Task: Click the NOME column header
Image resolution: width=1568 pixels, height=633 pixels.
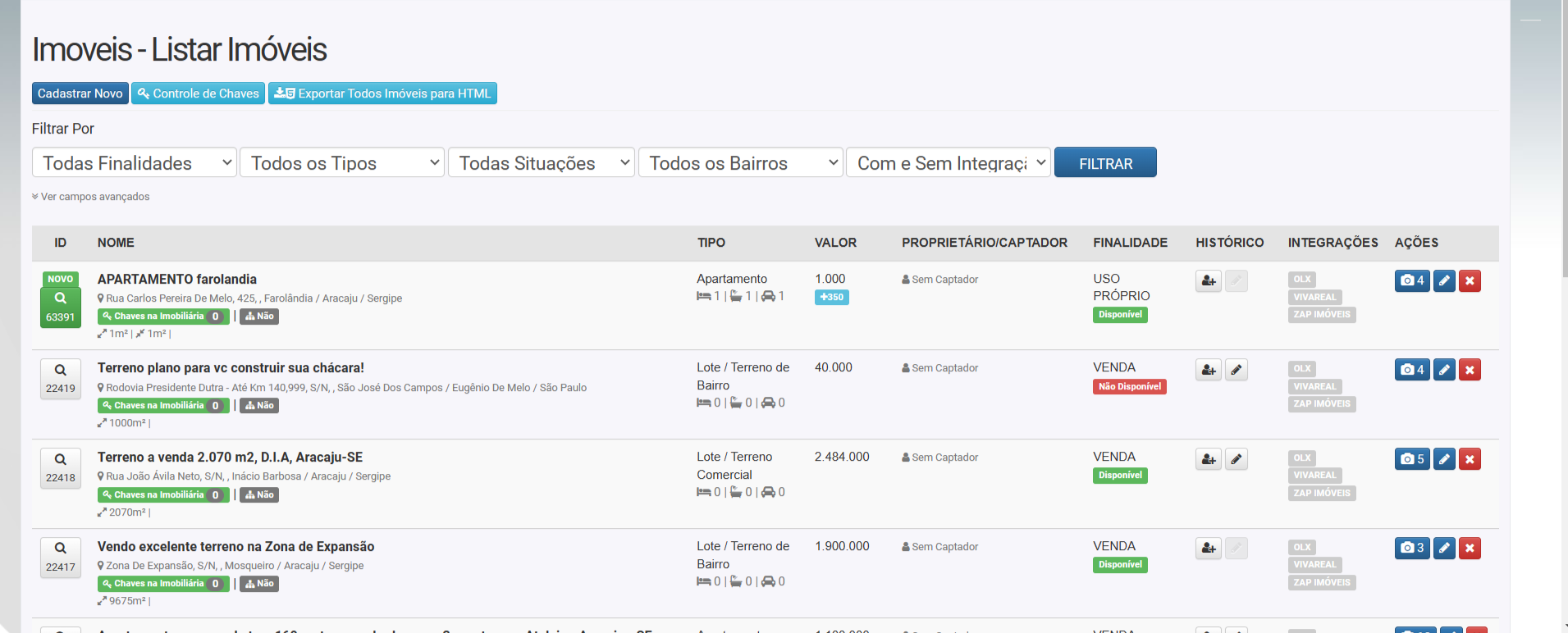Action: tap(116, 243)
